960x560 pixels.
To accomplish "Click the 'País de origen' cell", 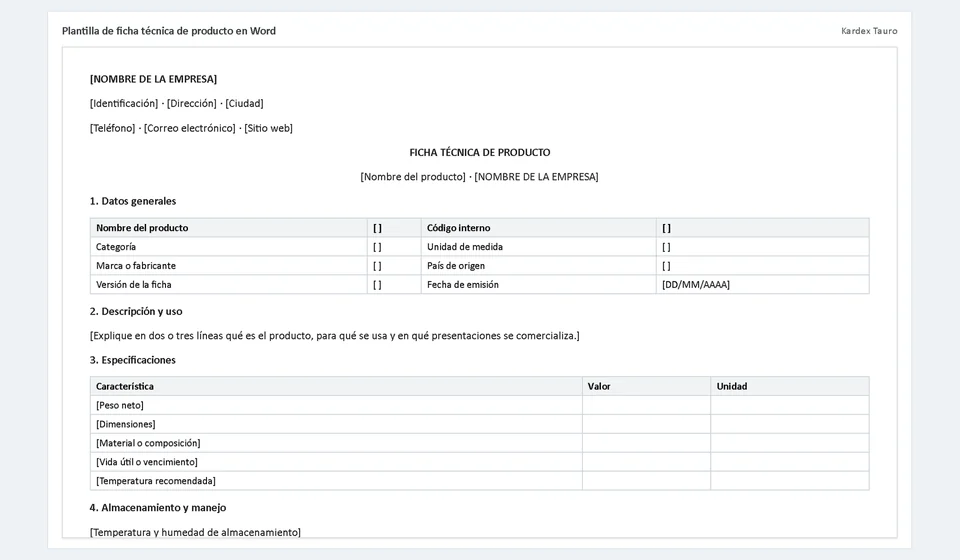I will [x=539, y=266].
